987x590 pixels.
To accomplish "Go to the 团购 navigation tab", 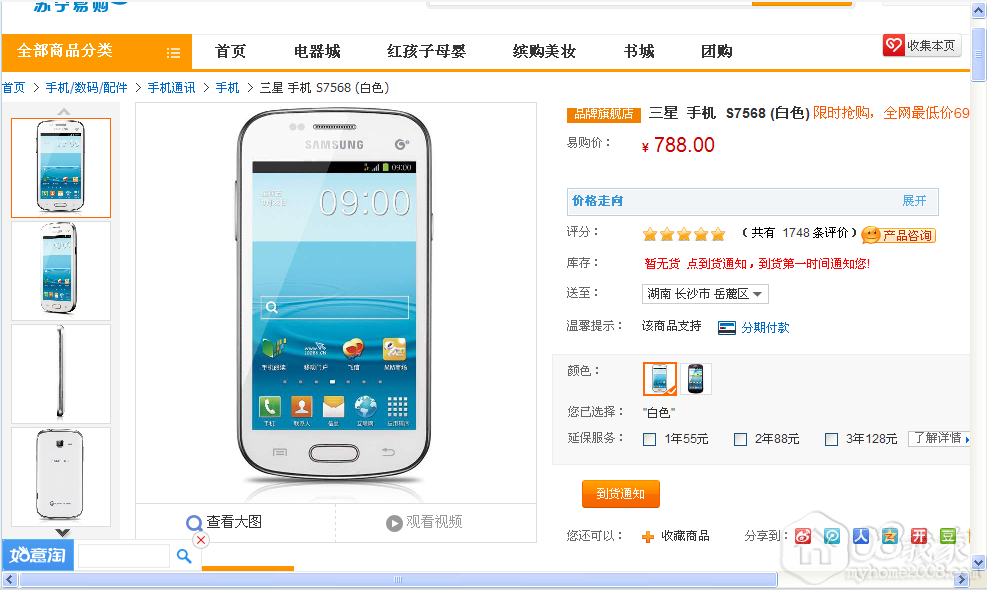I will [x=716, y=52].
